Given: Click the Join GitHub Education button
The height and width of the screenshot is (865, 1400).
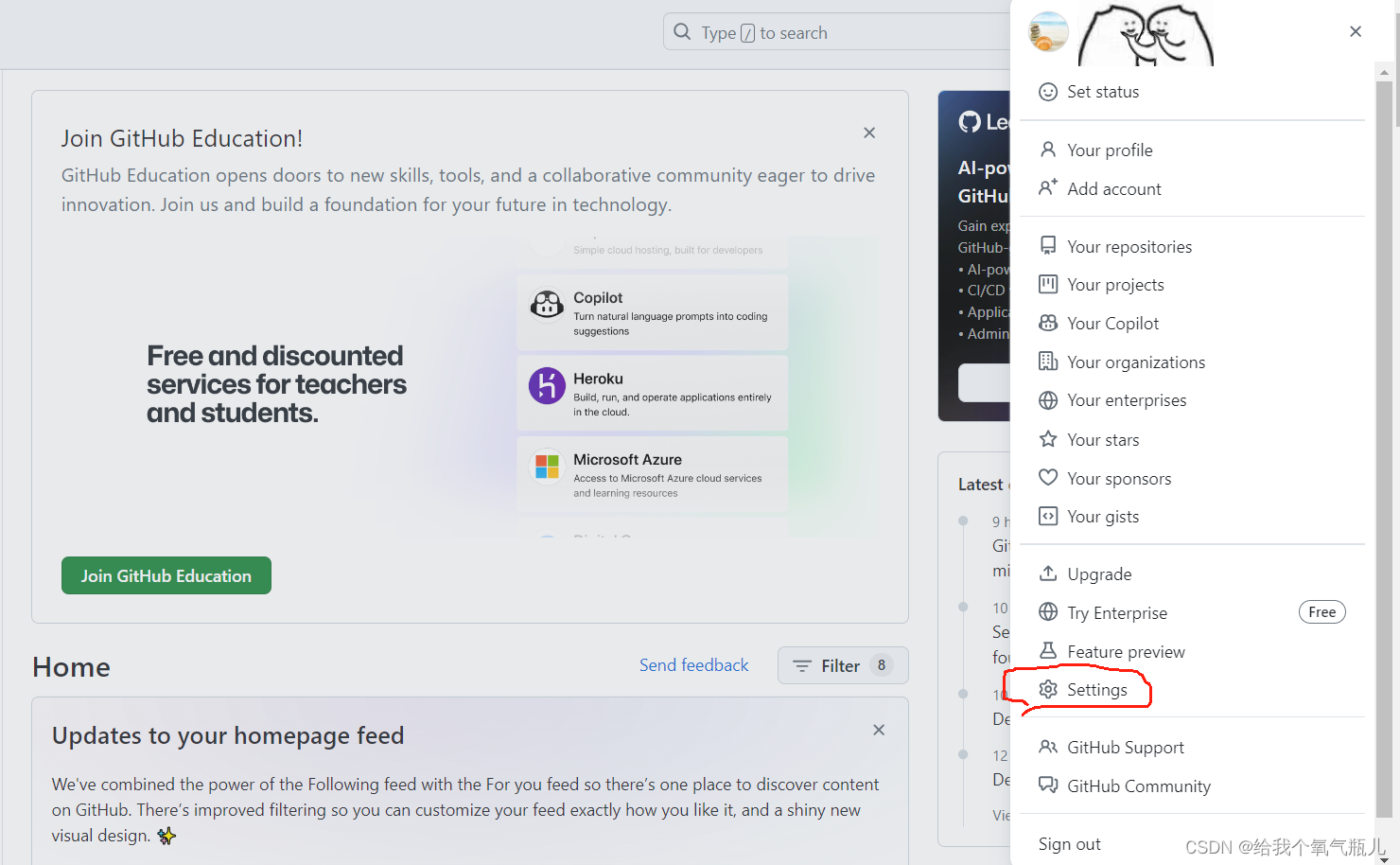Looking at the screenshot, I should pyautogui.click(x=166, y=575).
